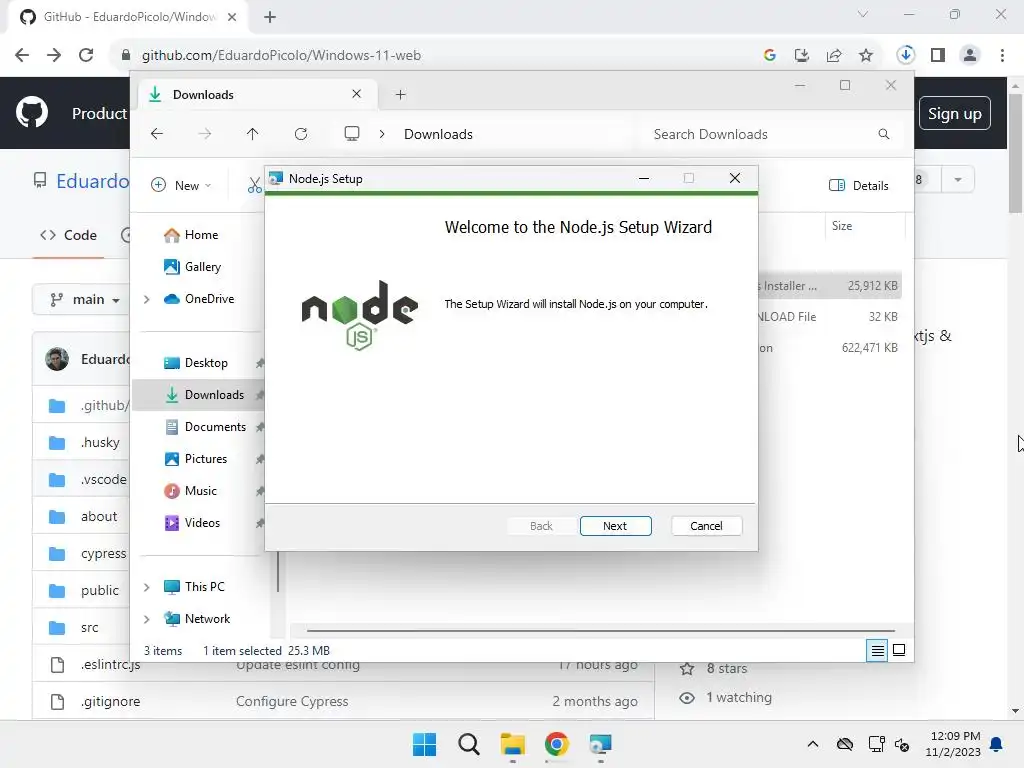
Task: Open Windows taskbar search
Action: [468, 744]
